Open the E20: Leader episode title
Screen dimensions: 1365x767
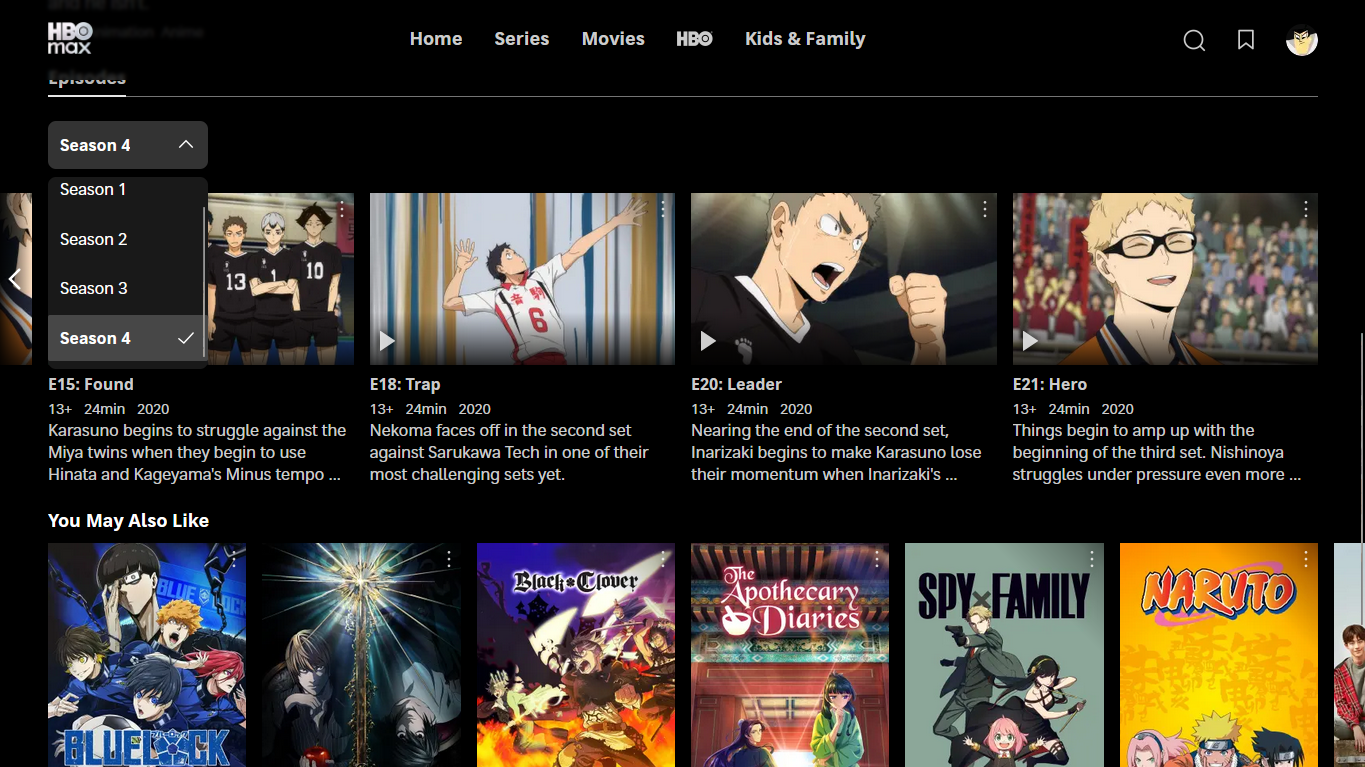point(736,384)
